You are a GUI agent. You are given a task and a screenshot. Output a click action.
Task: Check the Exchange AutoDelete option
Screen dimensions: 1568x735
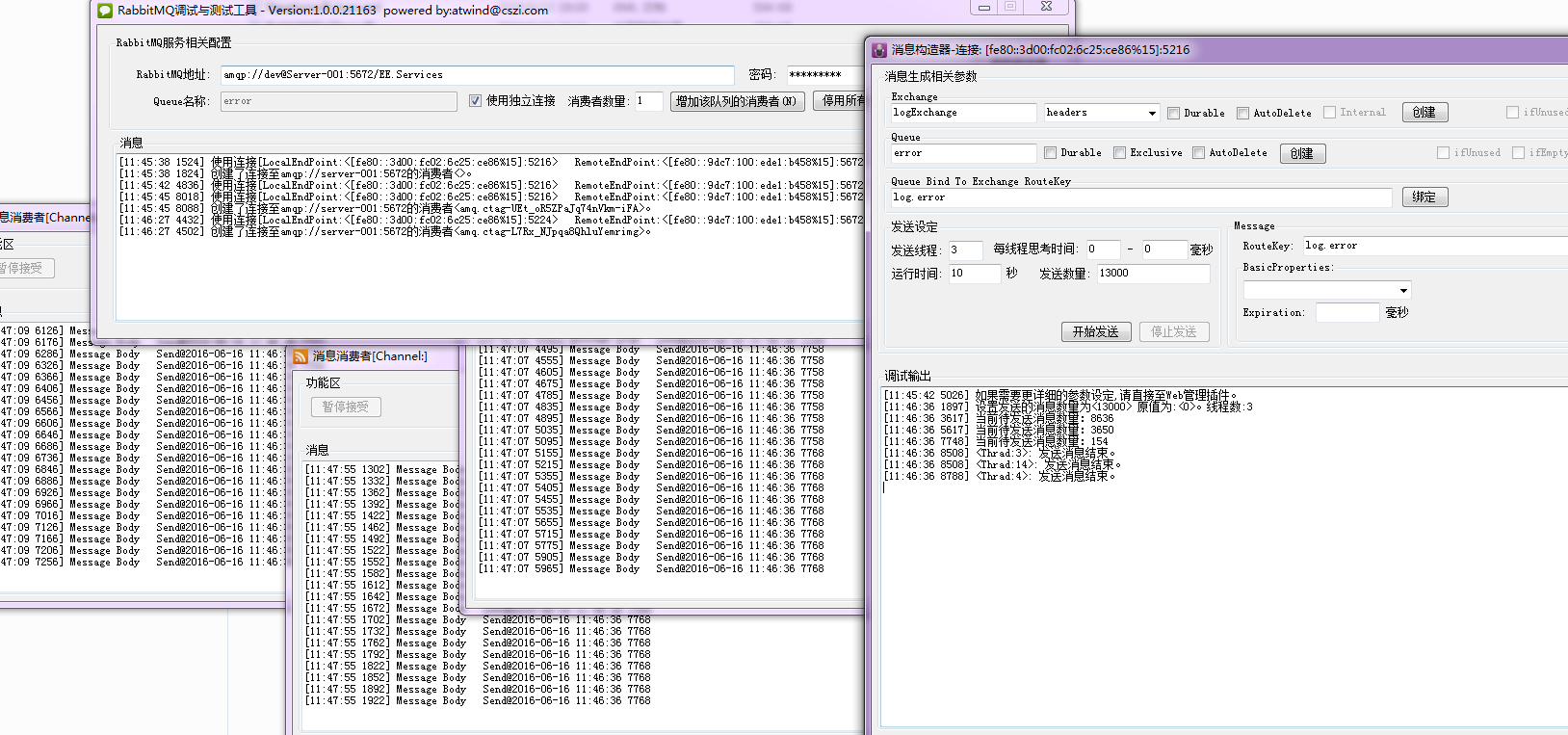tap(1242, 114)
